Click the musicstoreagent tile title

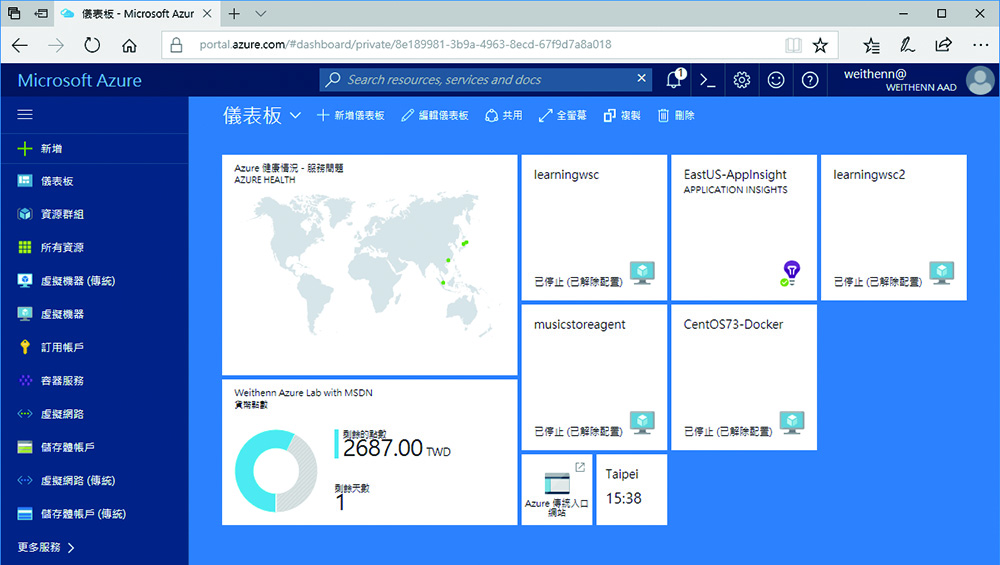click(x=580, y=325)
